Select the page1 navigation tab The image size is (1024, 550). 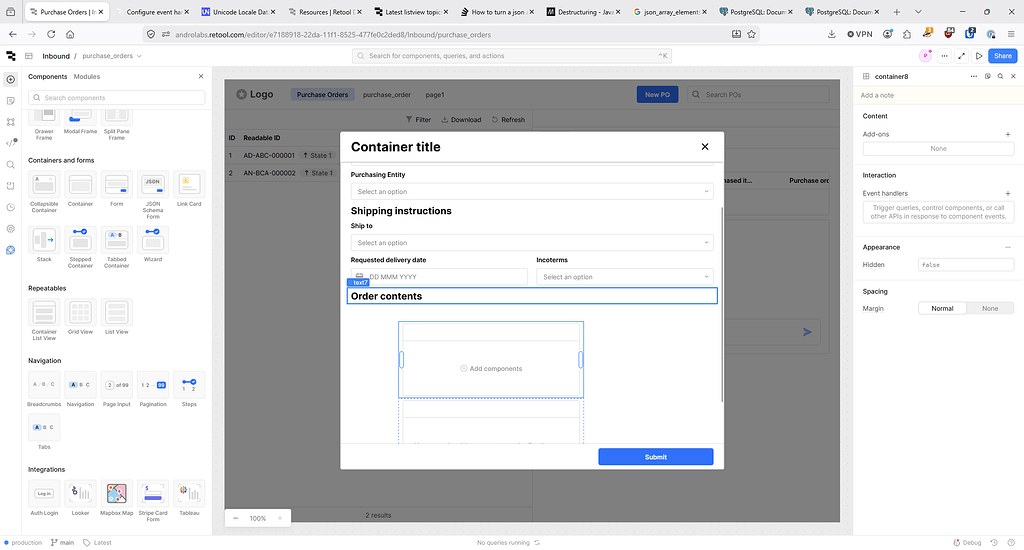tap(435, 95)
